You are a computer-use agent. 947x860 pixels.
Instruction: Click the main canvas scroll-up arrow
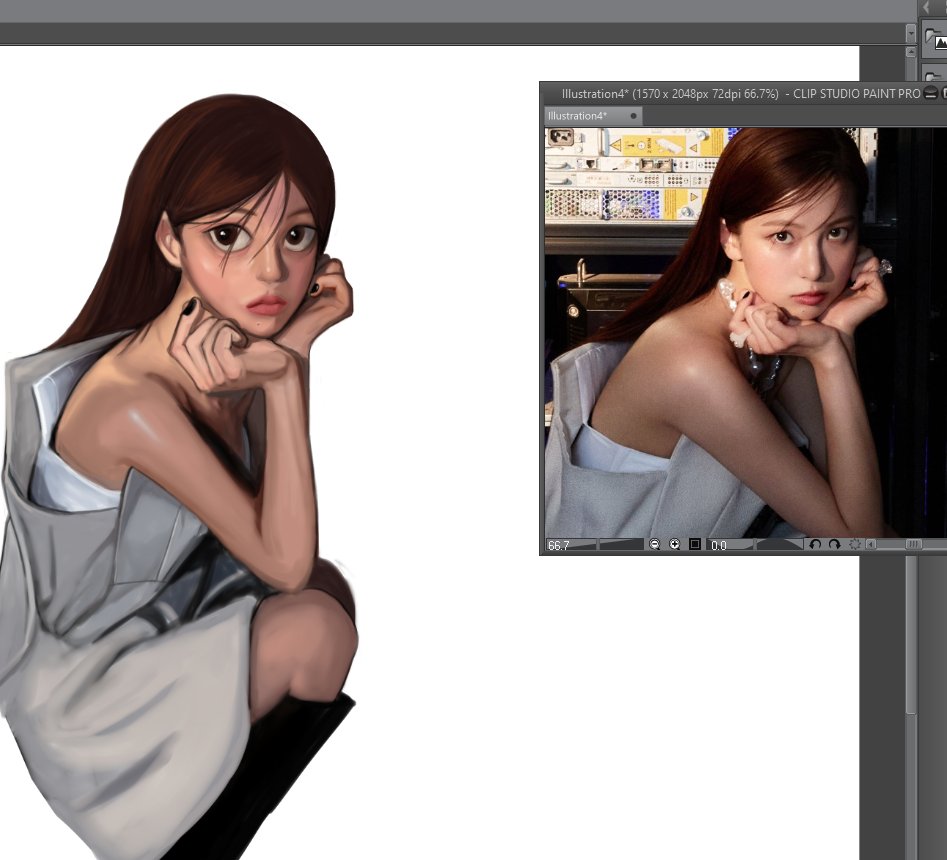point(911,53)
